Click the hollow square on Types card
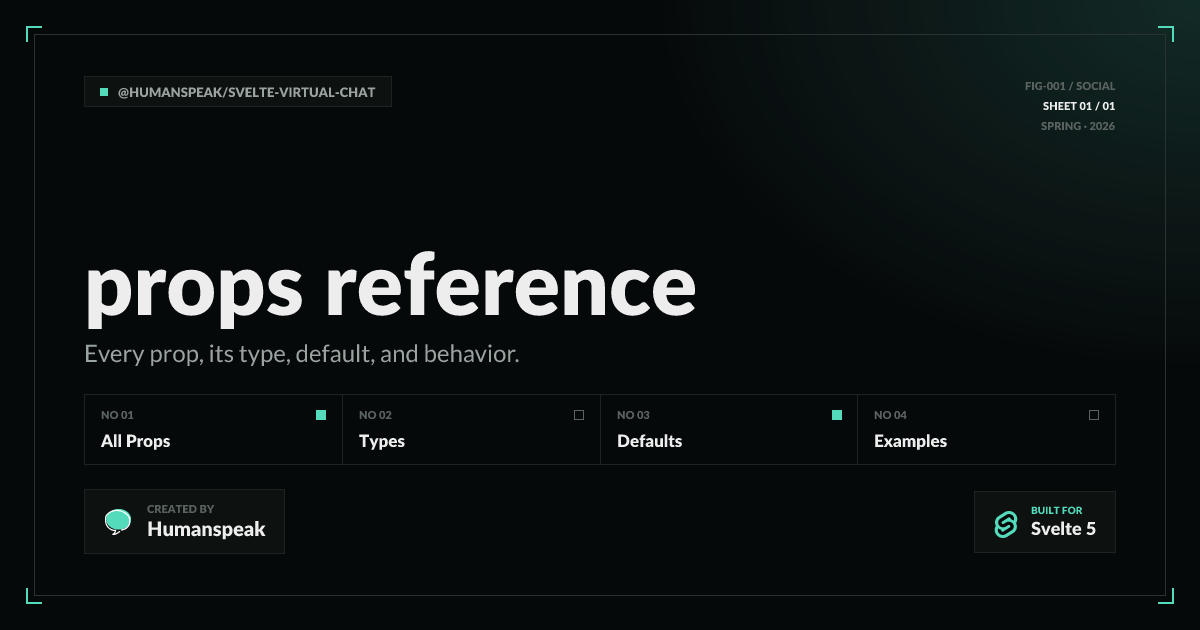Image resolution: width=1200 pixels, height=630 pixels. [x=579, y=415]
